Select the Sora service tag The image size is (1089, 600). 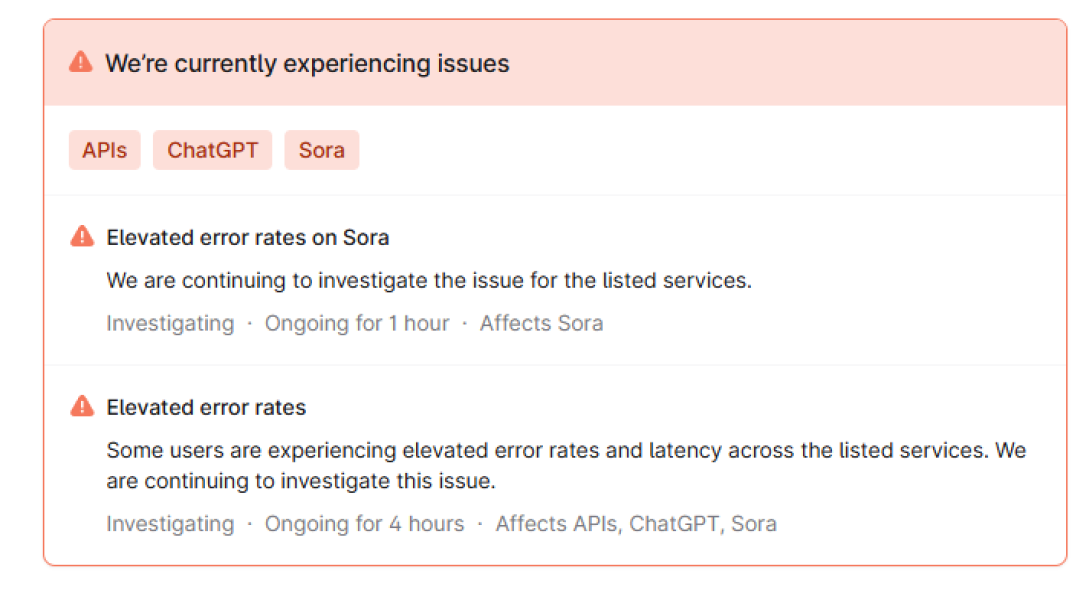pyautogui.click(x=321, y=150)
